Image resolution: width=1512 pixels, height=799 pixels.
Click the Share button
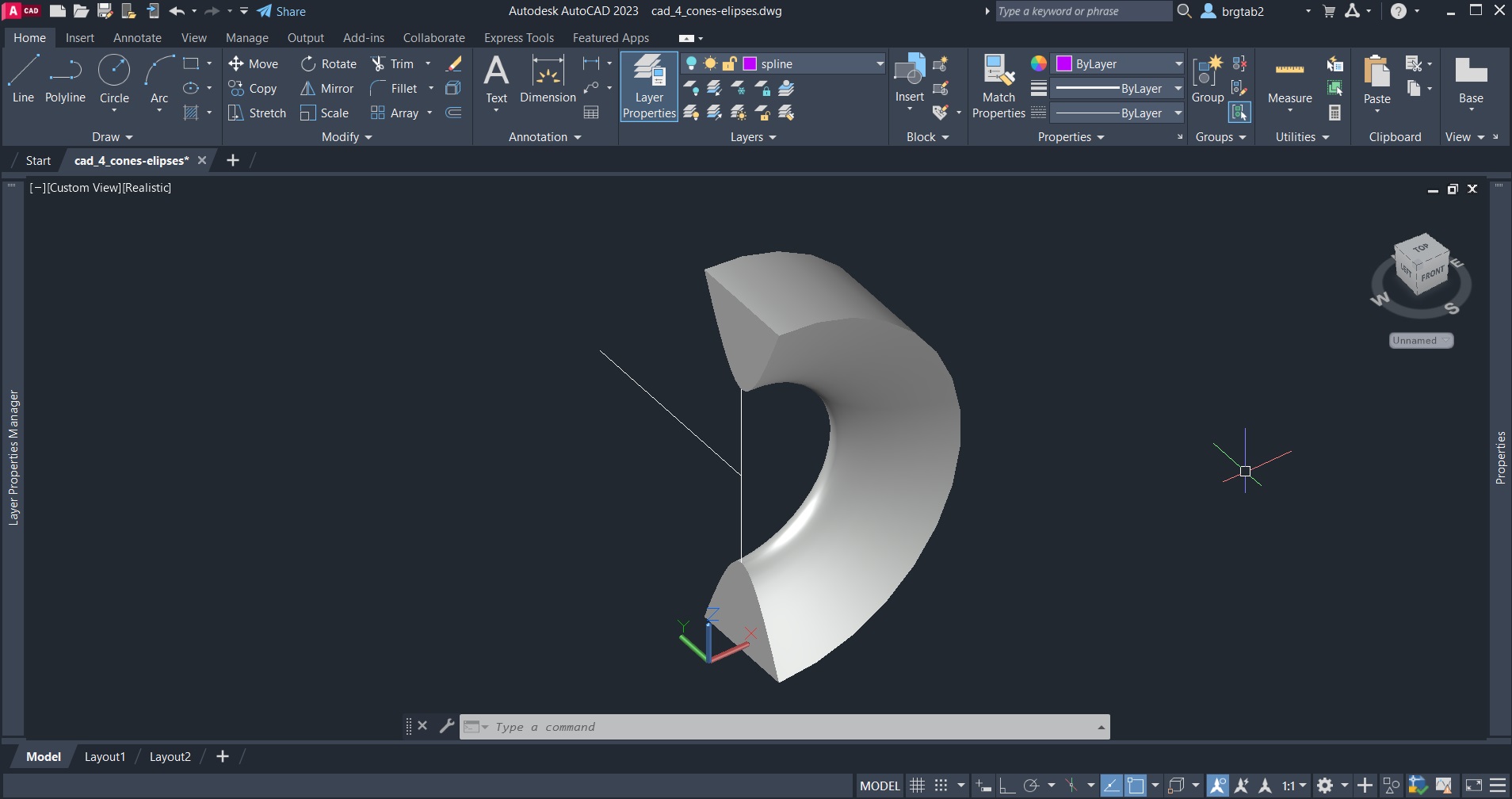click(x=282, y=11)
